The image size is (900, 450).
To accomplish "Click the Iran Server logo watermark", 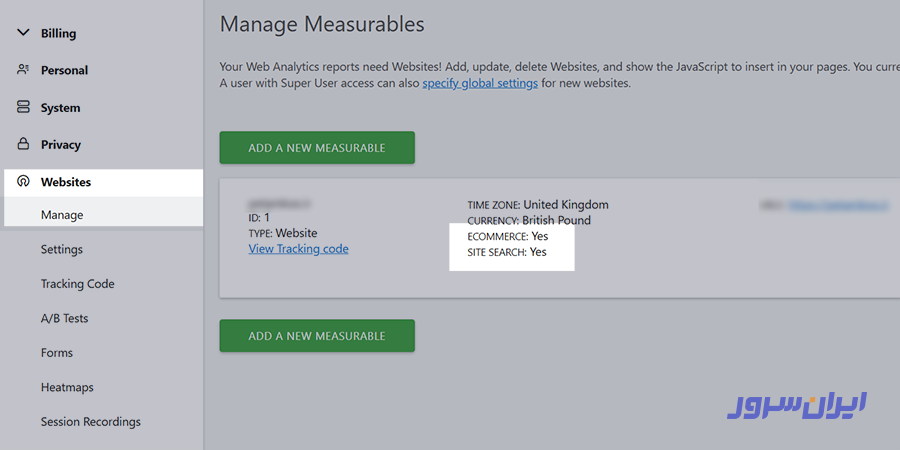I will tap(796, 404).
